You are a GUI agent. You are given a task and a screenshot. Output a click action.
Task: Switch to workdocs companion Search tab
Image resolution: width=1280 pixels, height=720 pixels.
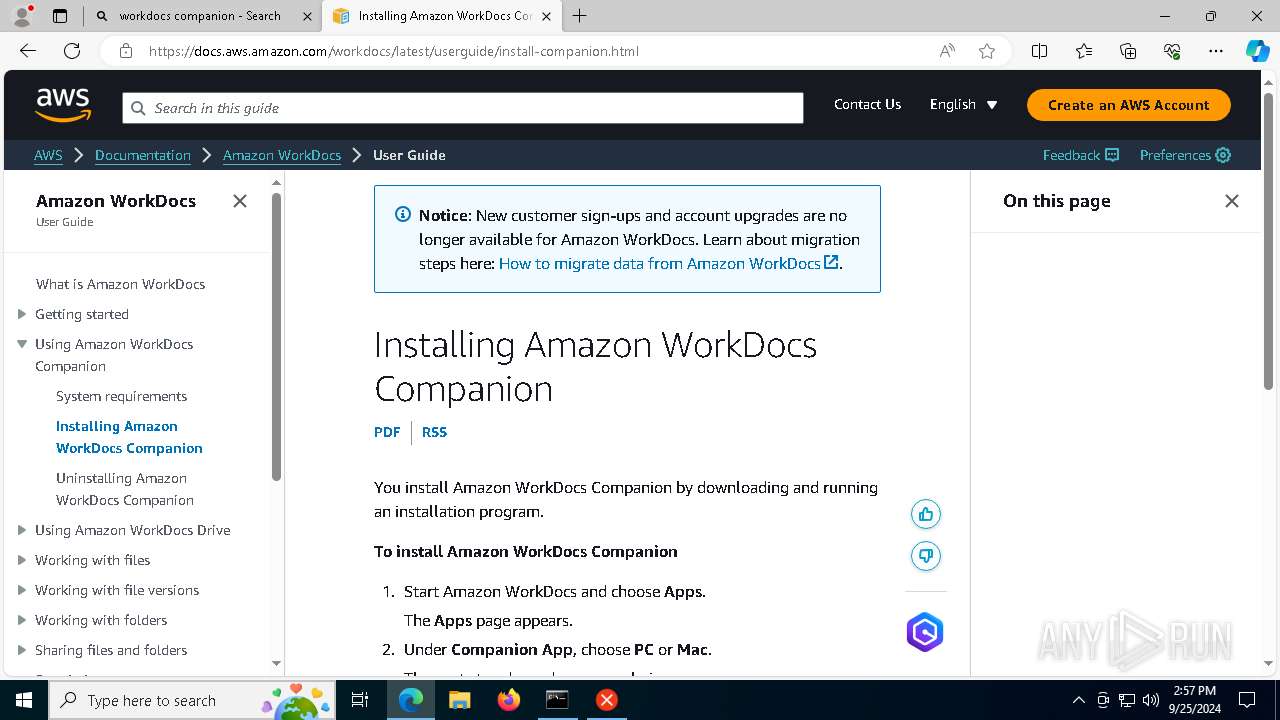[203, 16]
